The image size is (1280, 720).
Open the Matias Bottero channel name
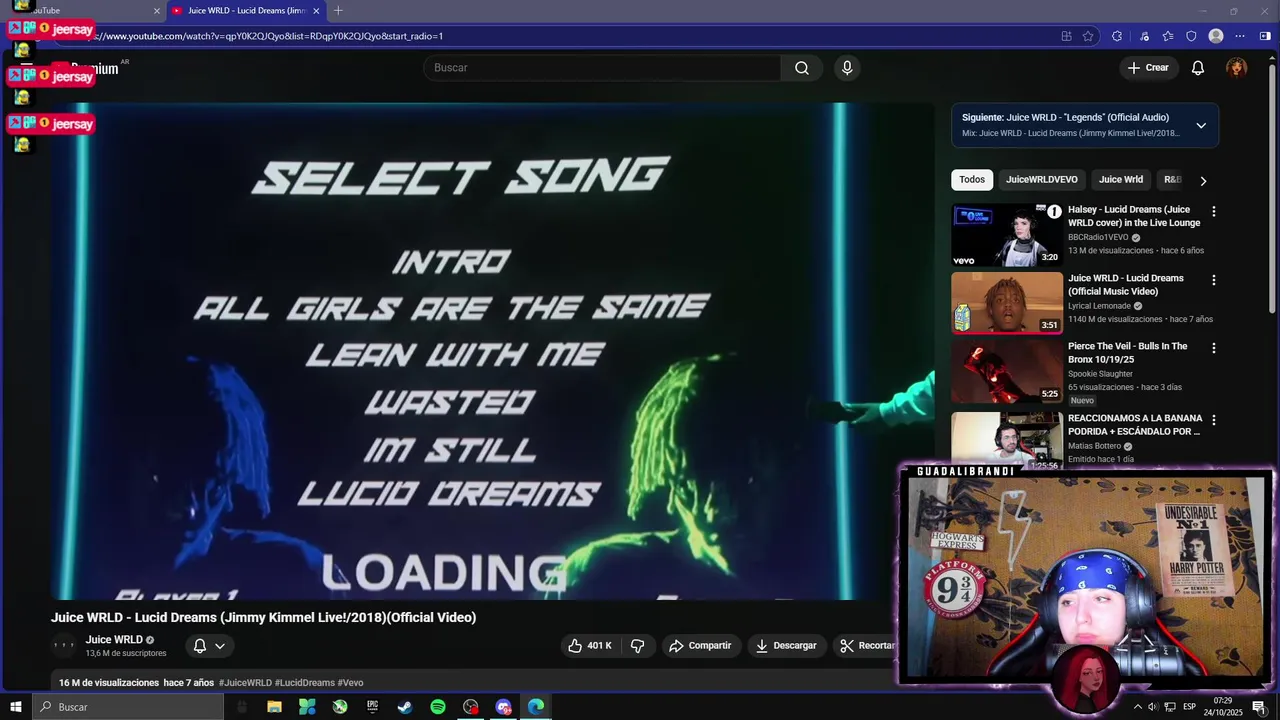(1094, 446)
